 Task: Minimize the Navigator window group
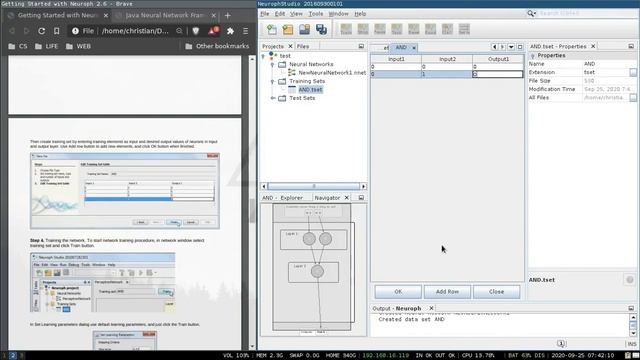coord(361,198)
